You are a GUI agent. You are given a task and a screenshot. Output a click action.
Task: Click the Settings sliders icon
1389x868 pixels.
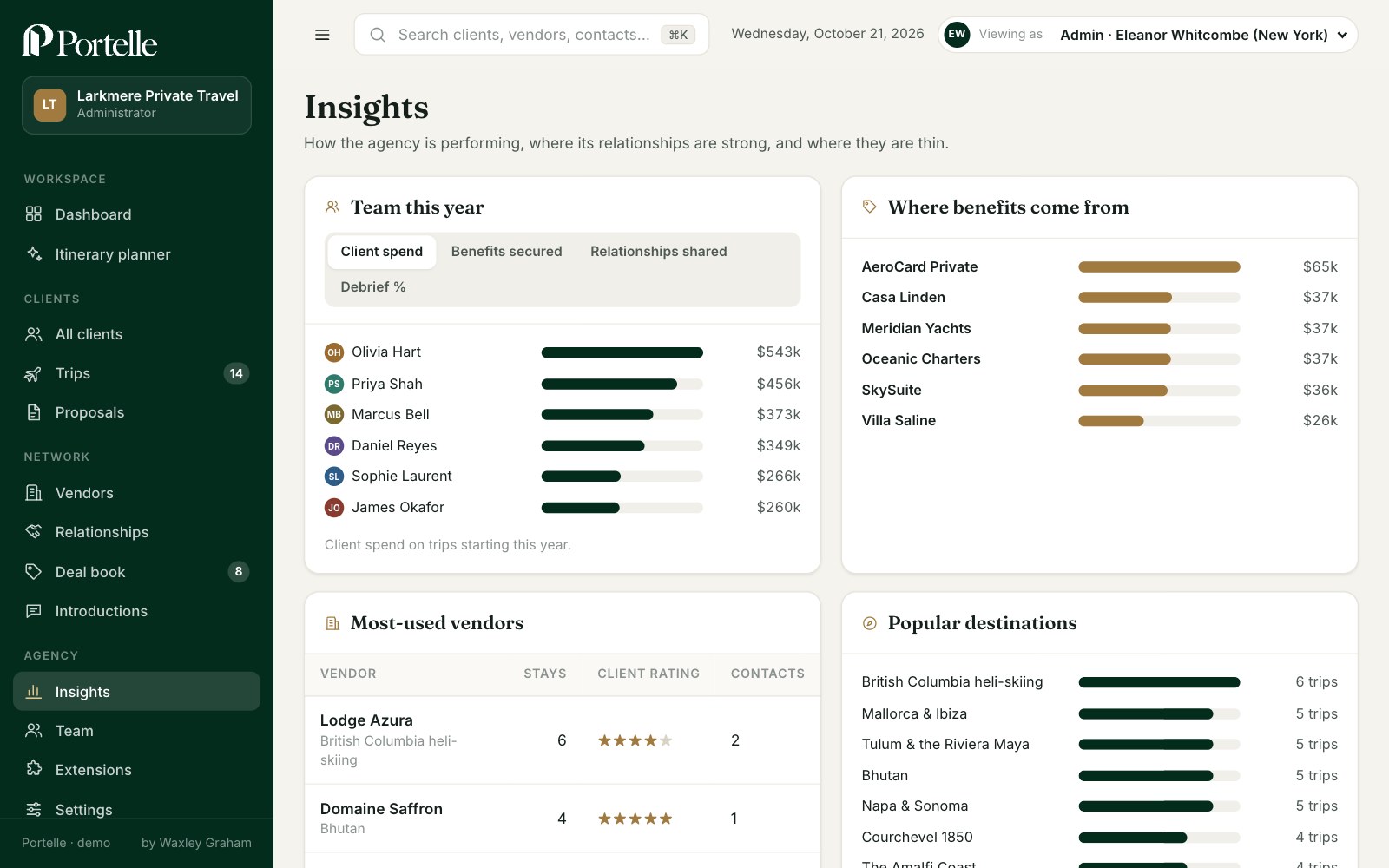(x=34, y=810)
